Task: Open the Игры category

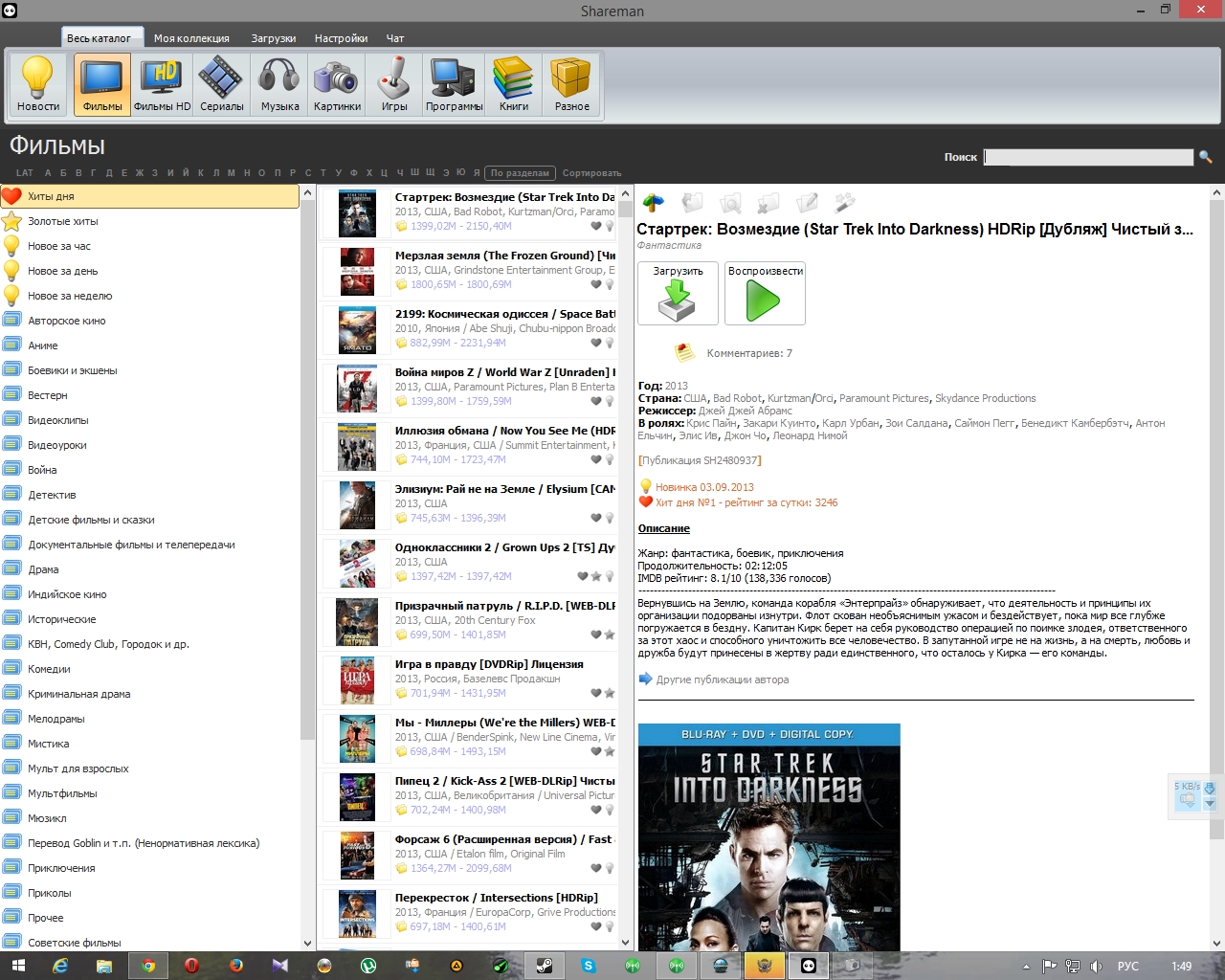Action: (394, 84)
